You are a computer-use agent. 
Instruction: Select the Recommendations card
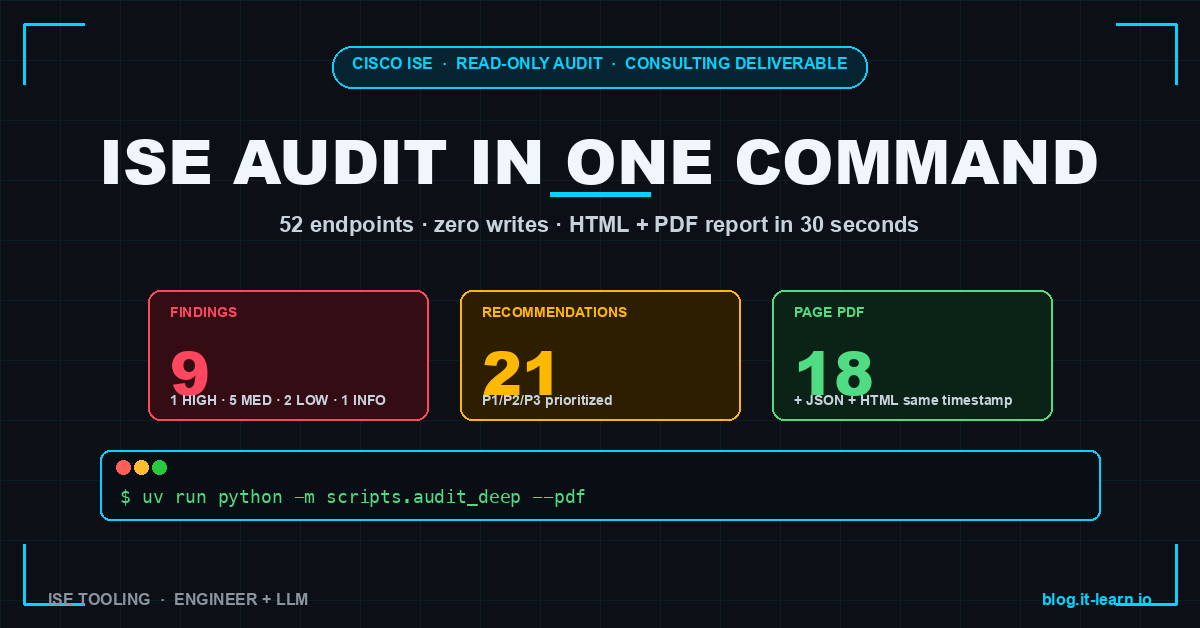point(600,355)
